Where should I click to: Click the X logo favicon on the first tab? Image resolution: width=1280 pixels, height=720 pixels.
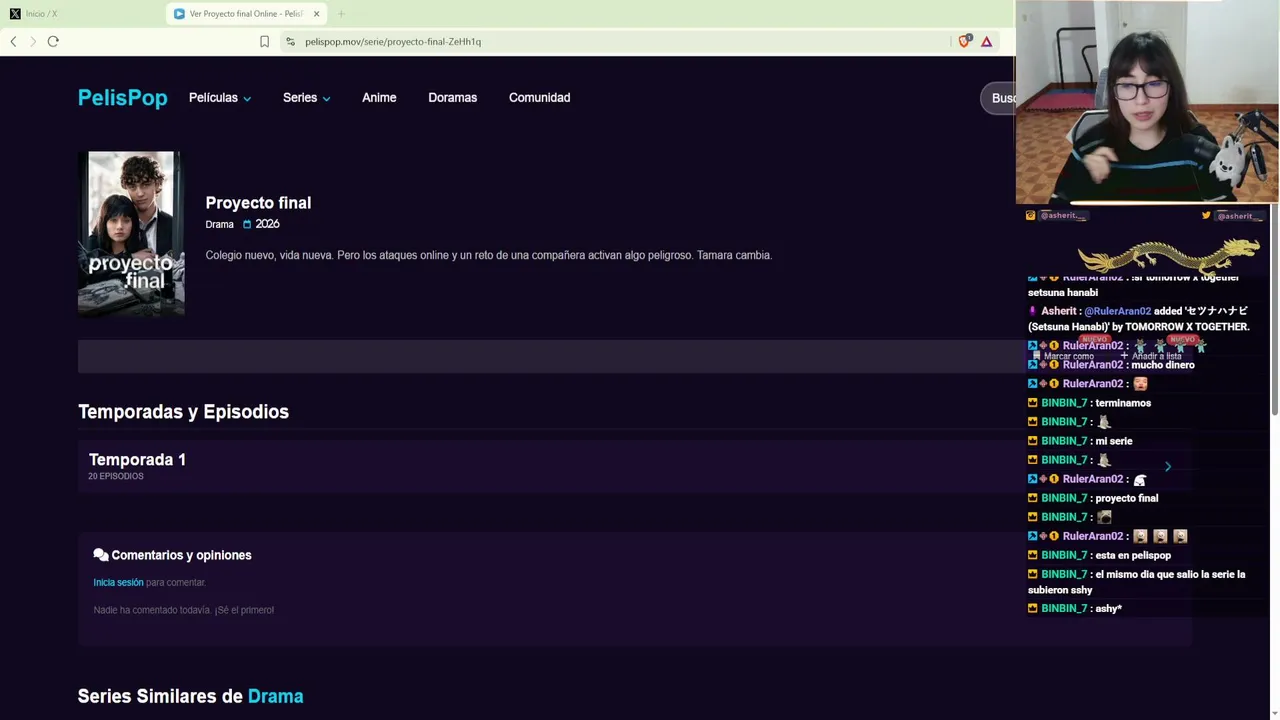coord(15,14)
